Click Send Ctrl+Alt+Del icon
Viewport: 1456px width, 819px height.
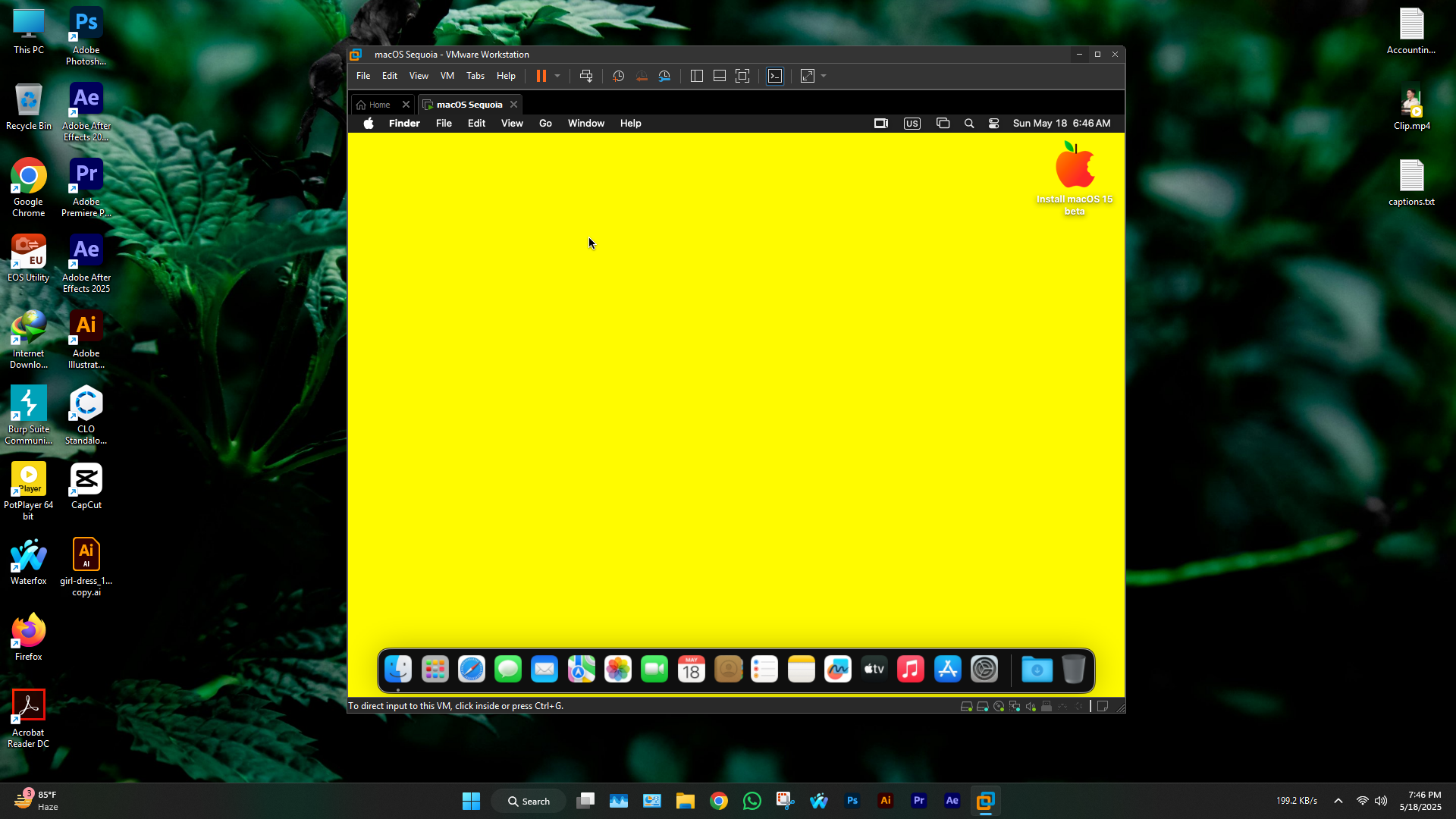pyautogui.click(x=586, y=76)
